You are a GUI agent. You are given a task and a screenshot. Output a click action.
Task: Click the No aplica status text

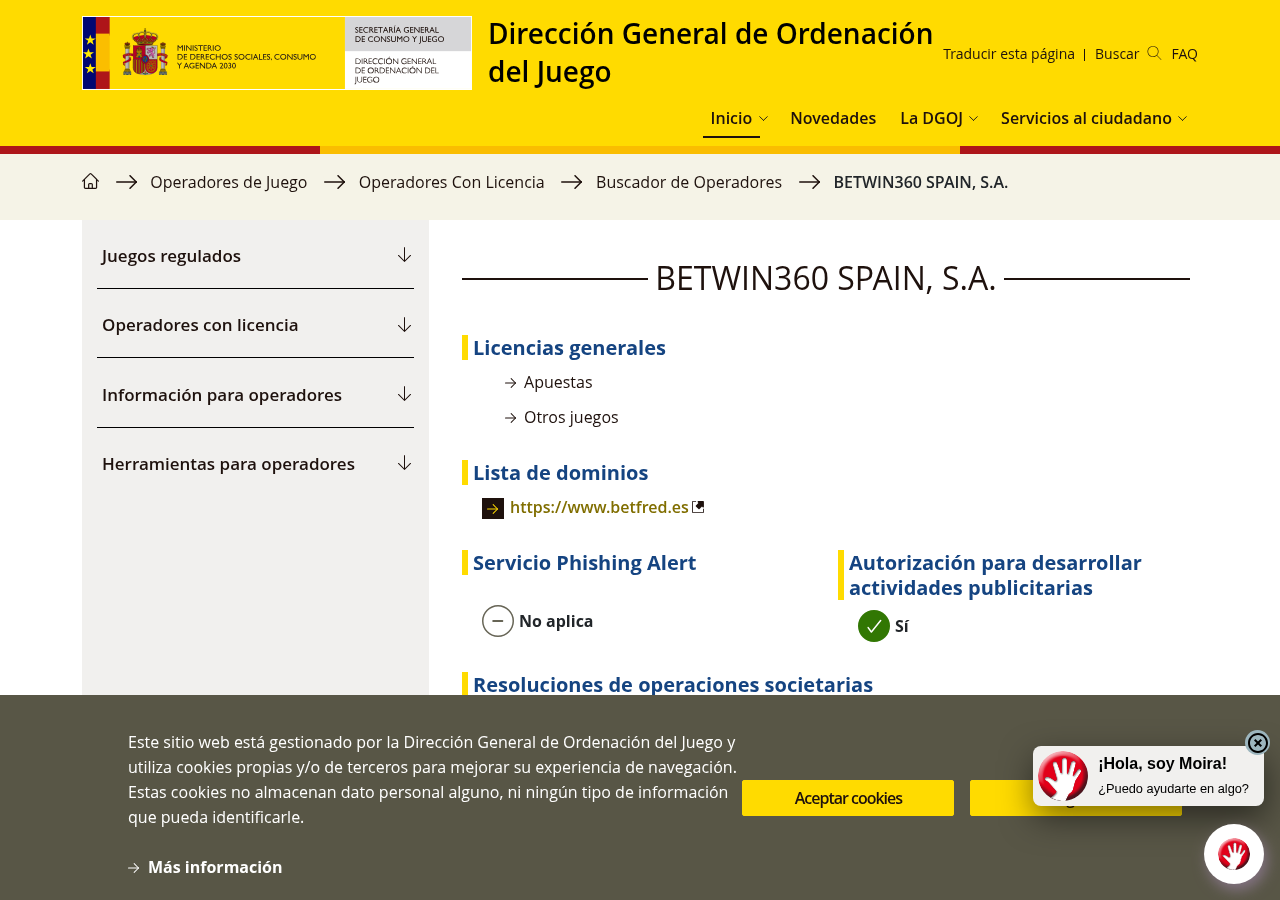point(556,621)
